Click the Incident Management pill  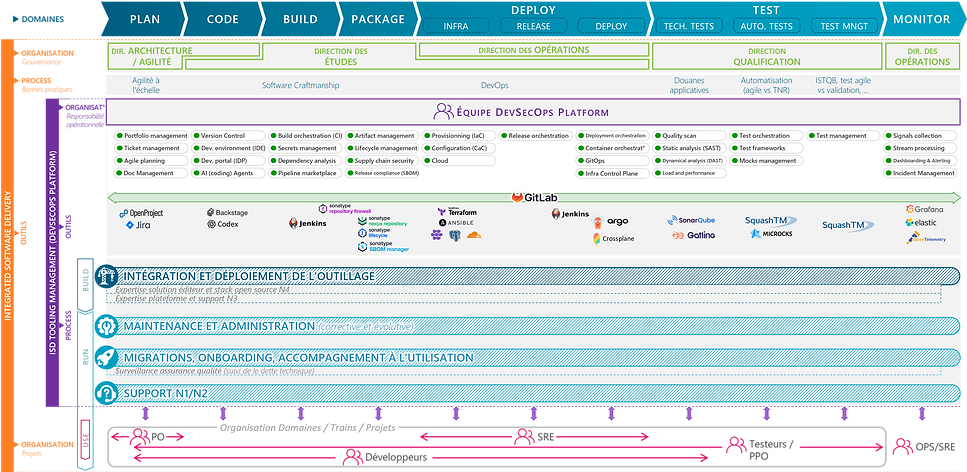(x=921, y=173)
